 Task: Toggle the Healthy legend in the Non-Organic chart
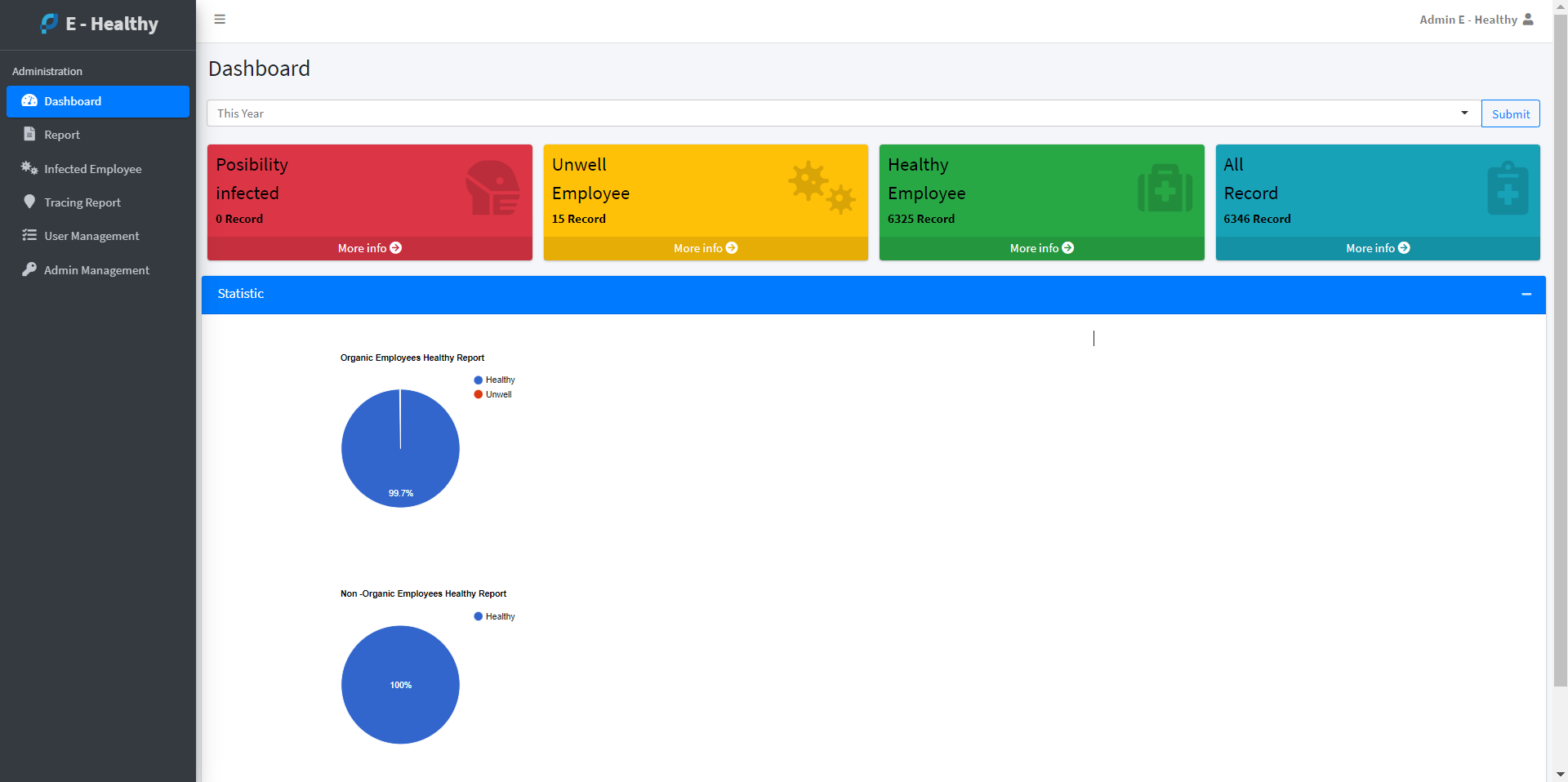tap(494, 616)
